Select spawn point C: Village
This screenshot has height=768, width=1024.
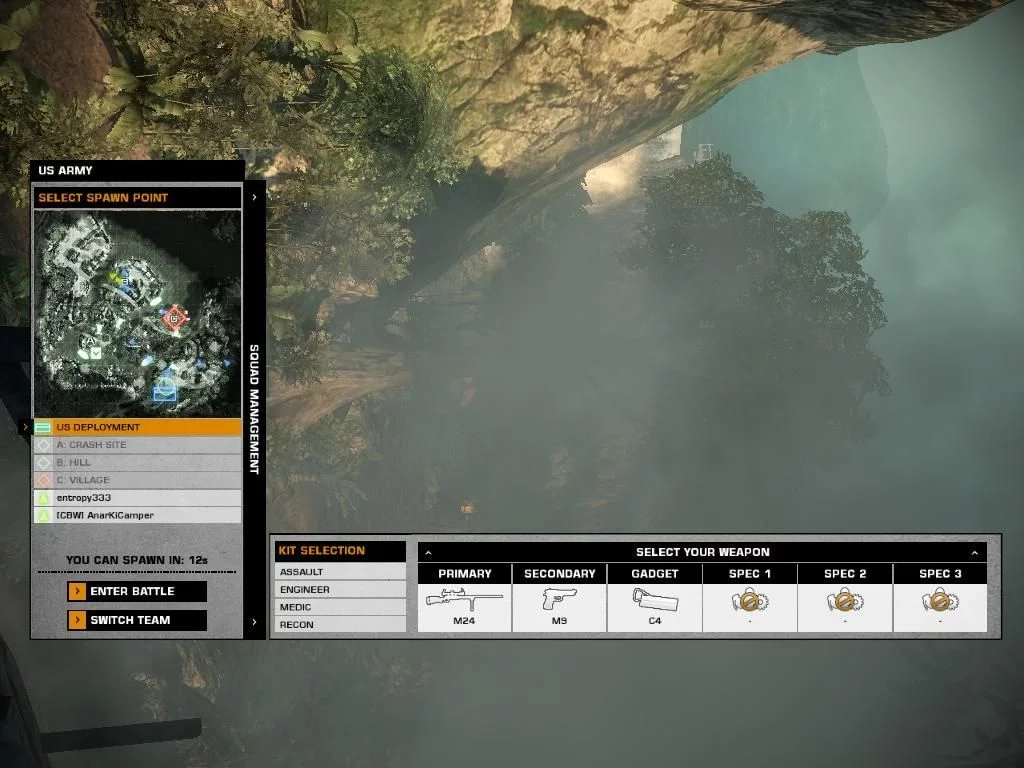tap(137, 480)
